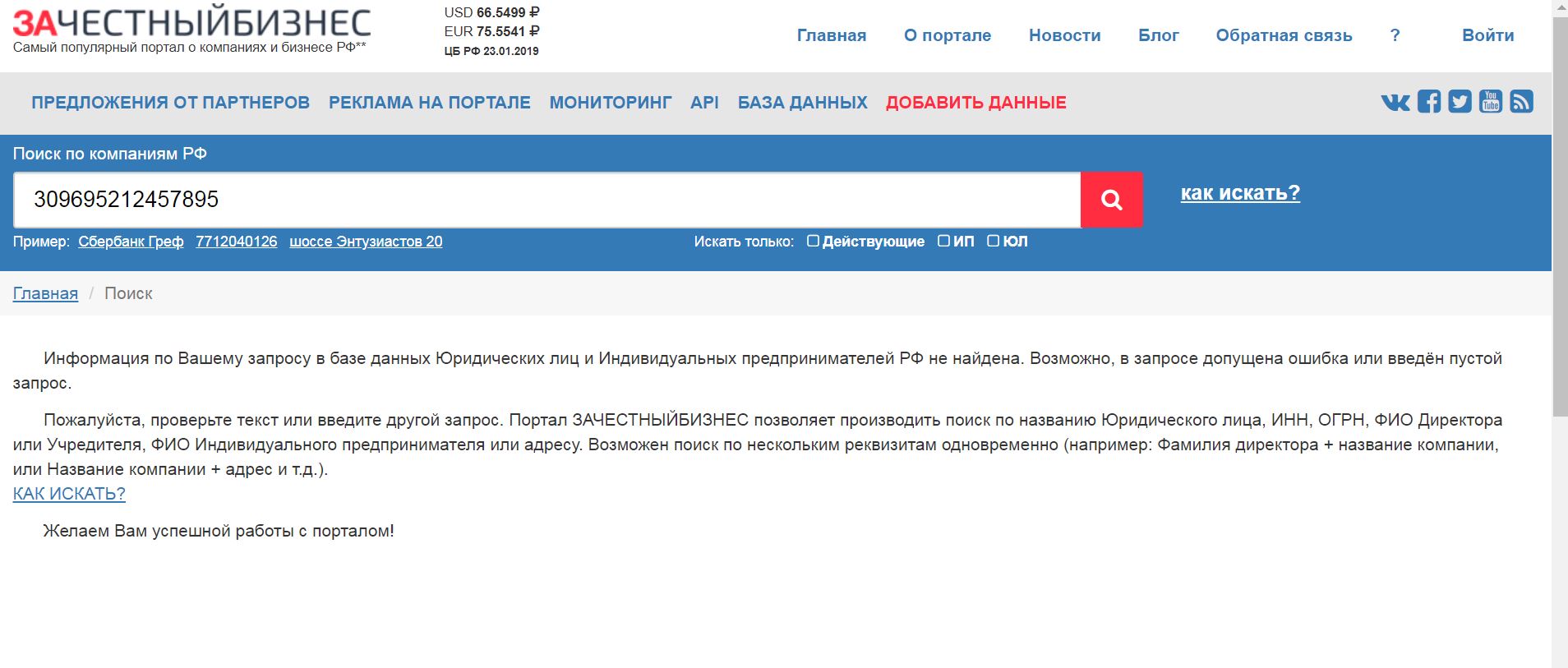1568x668 pixels.
Task: Tick the ИП filter checkbox
Action: (943, 241)
